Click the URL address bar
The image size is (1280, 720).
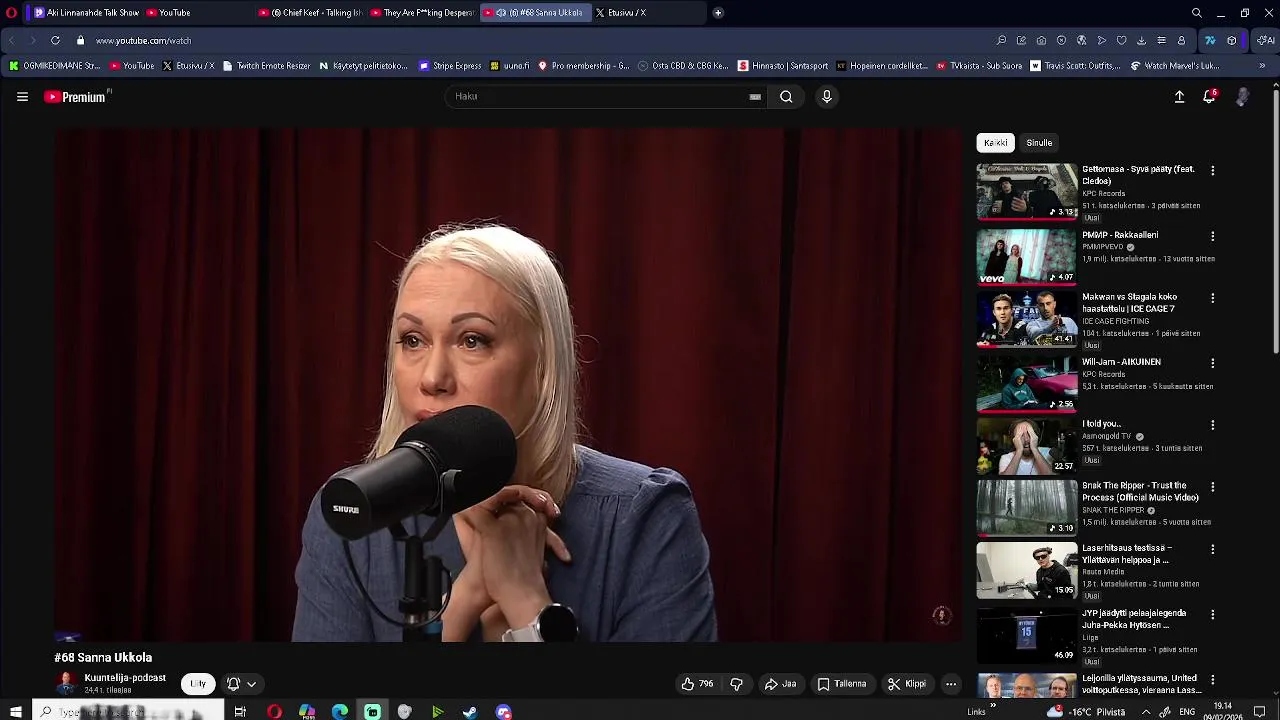tap(540, 40)
